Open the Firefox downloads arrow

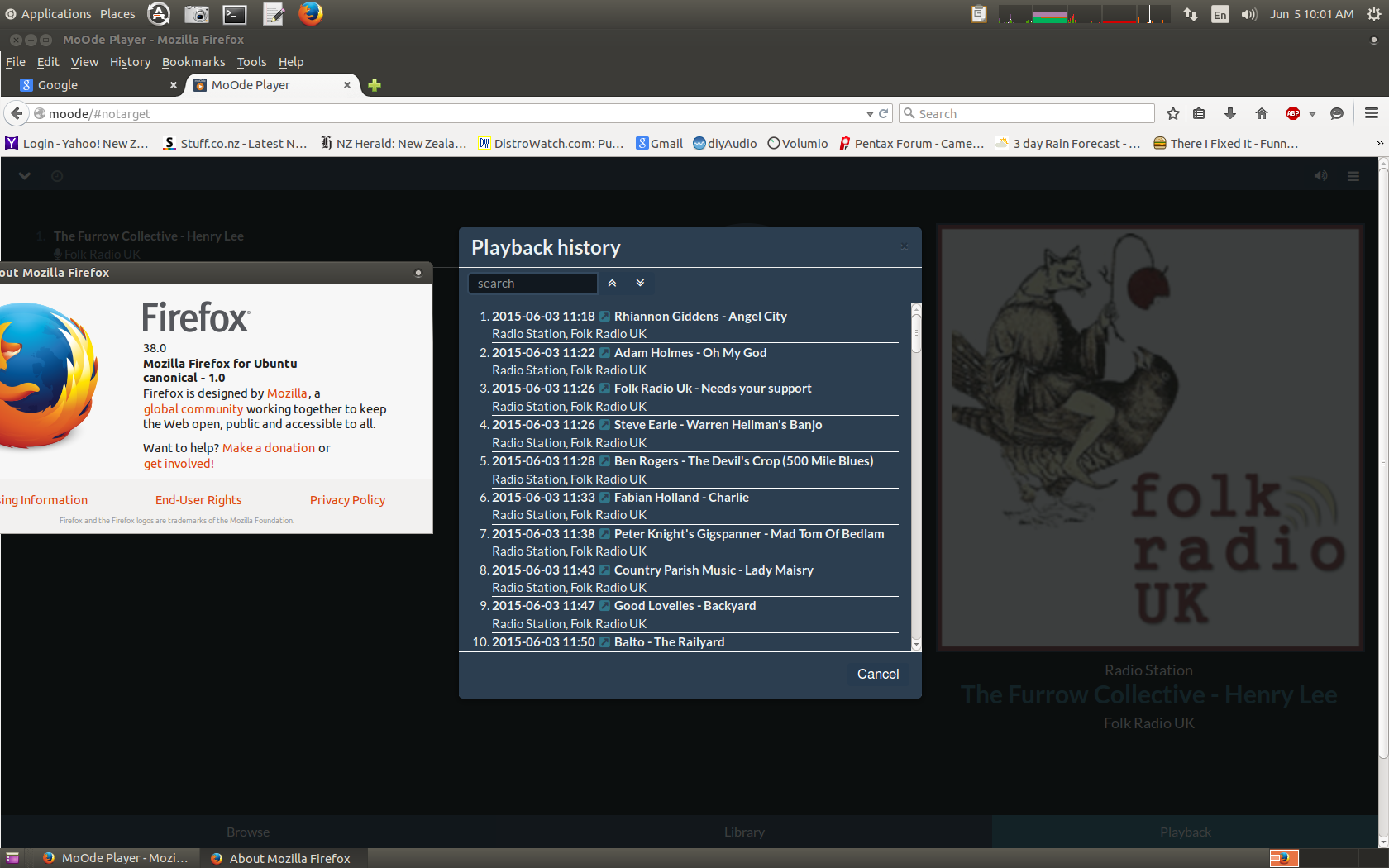pos(1230,113)
